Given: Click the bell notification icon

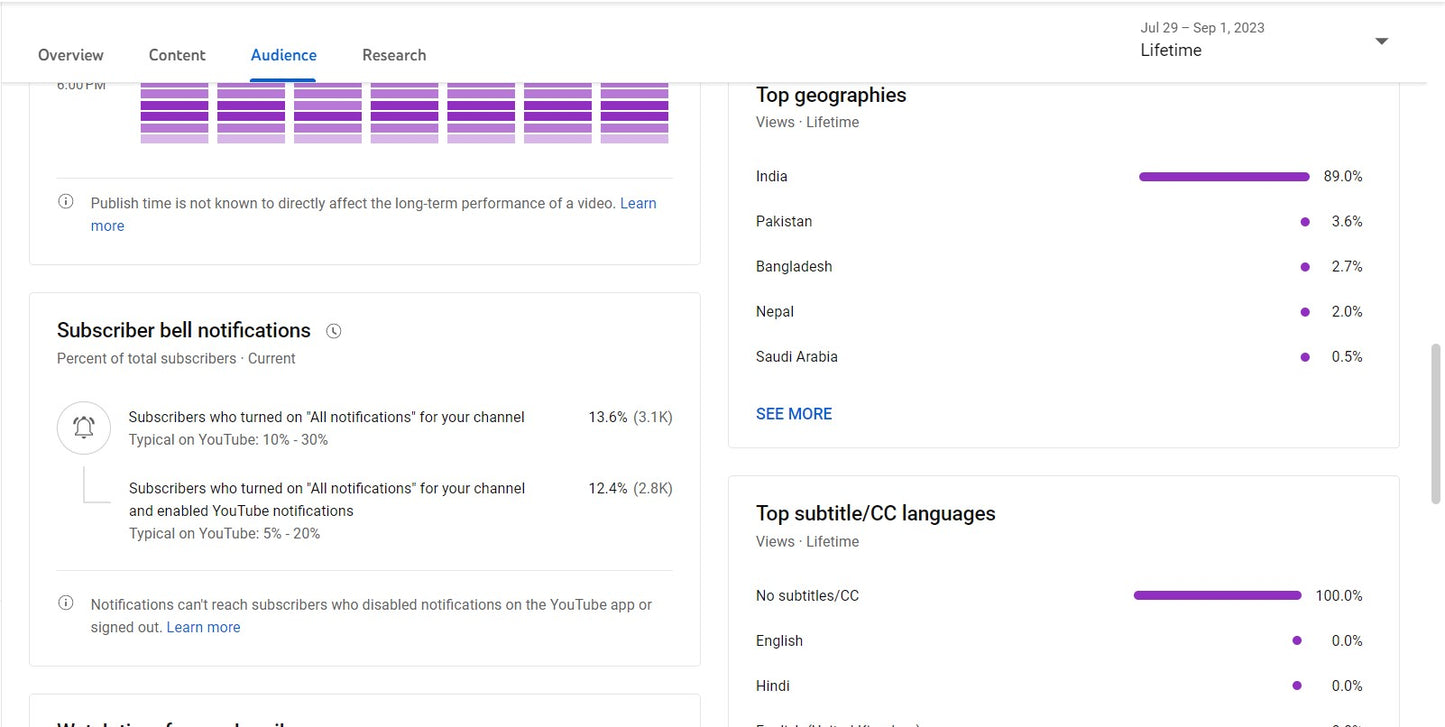Looking at the screenshot, I should pyautogui.click(x=84, y=428).
